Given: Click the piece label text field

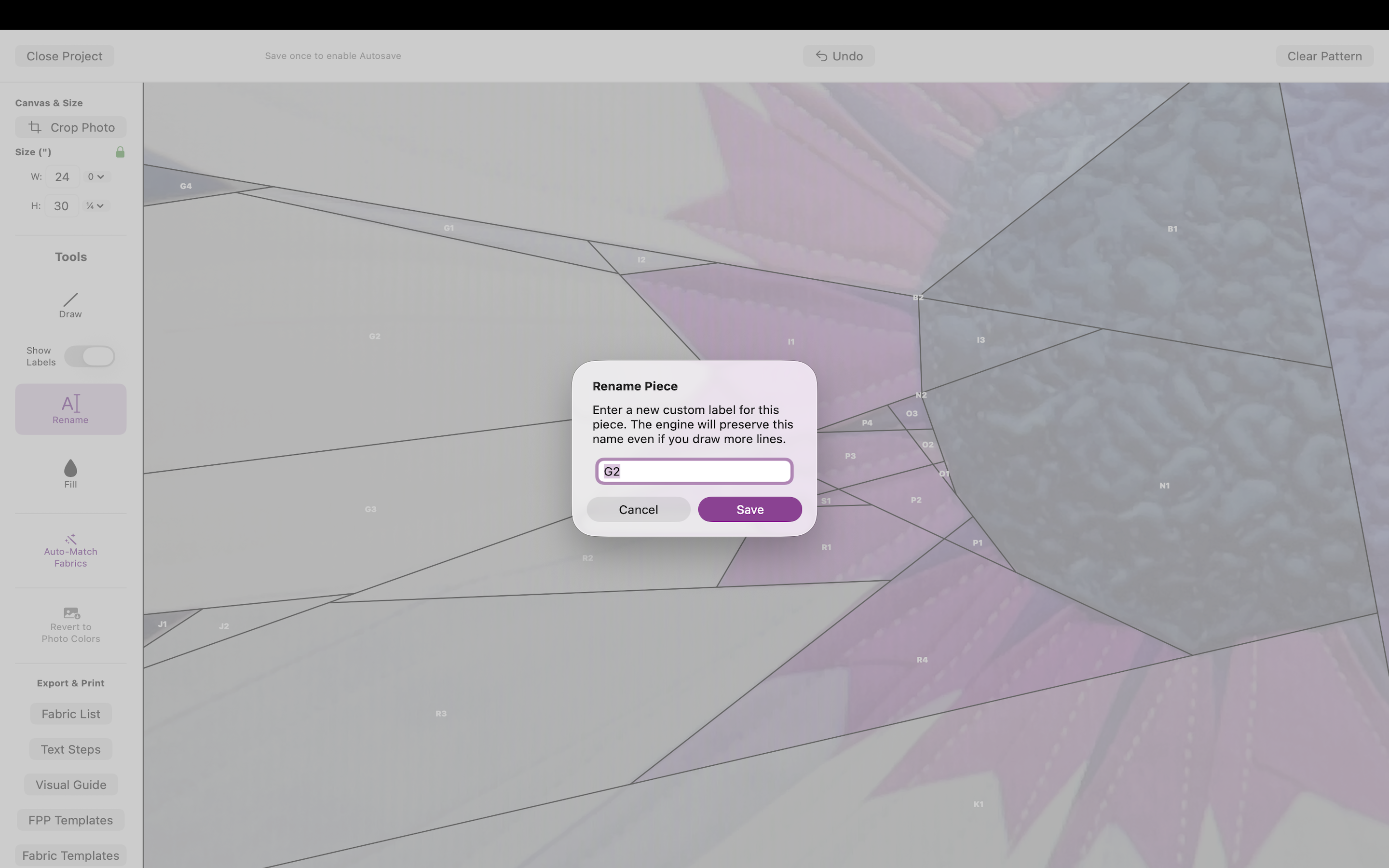Looking at the screenshot, I should coord(694,471).
